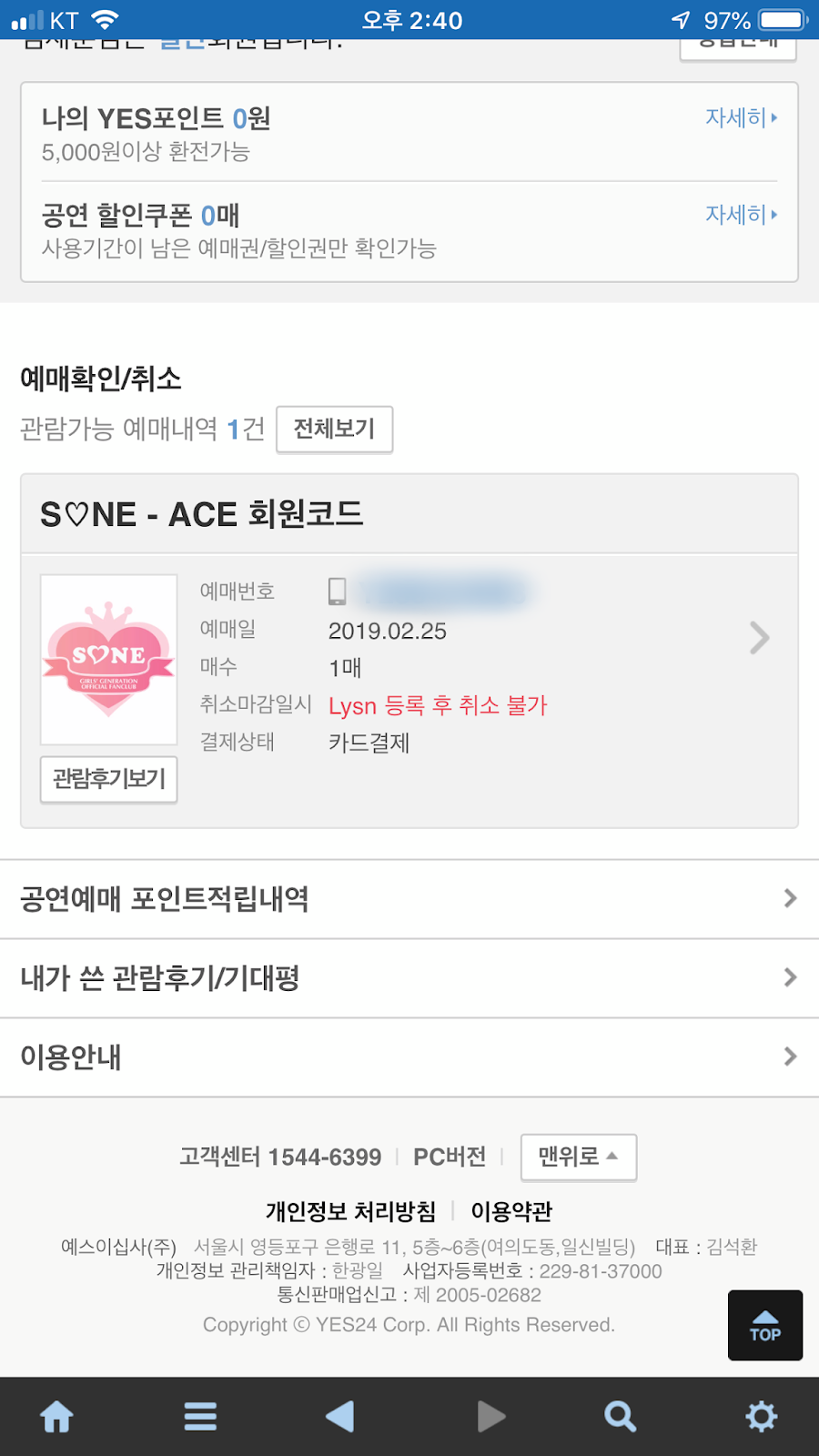Tap the floating TOP button

[764, 1325]
